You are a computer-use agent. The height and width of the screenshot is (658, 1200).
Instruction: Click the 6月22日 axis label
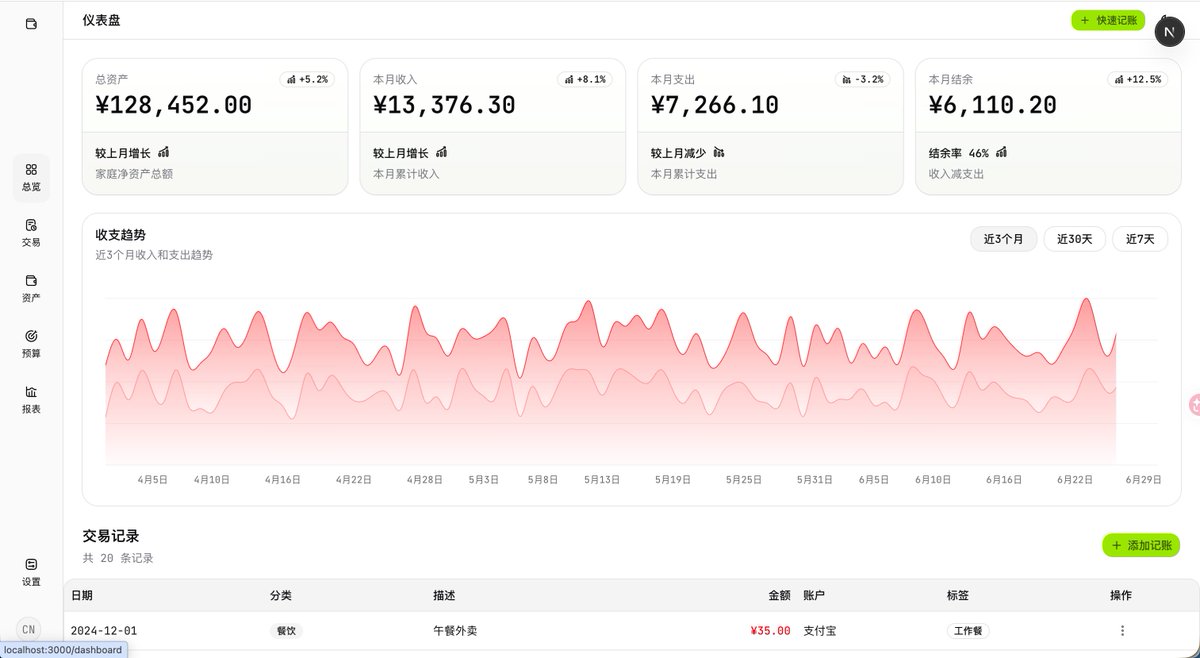point(1075,480)
